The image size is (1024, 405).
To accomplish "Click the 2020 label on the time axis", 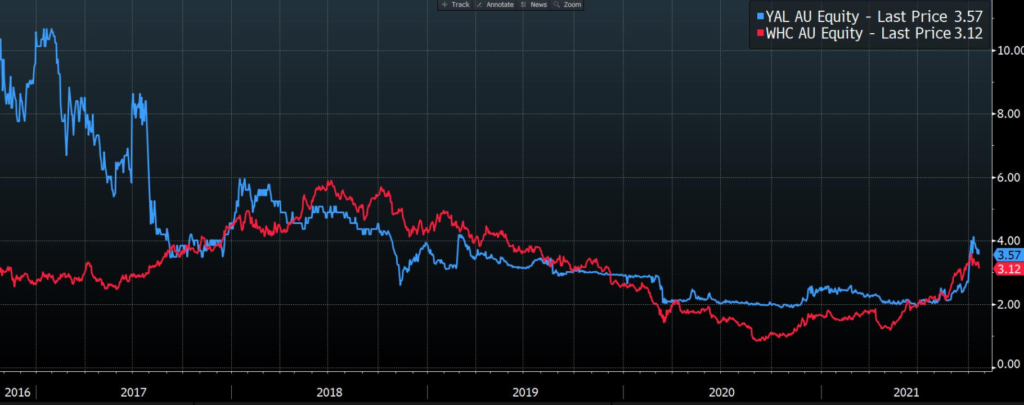I will coord(721,393).
